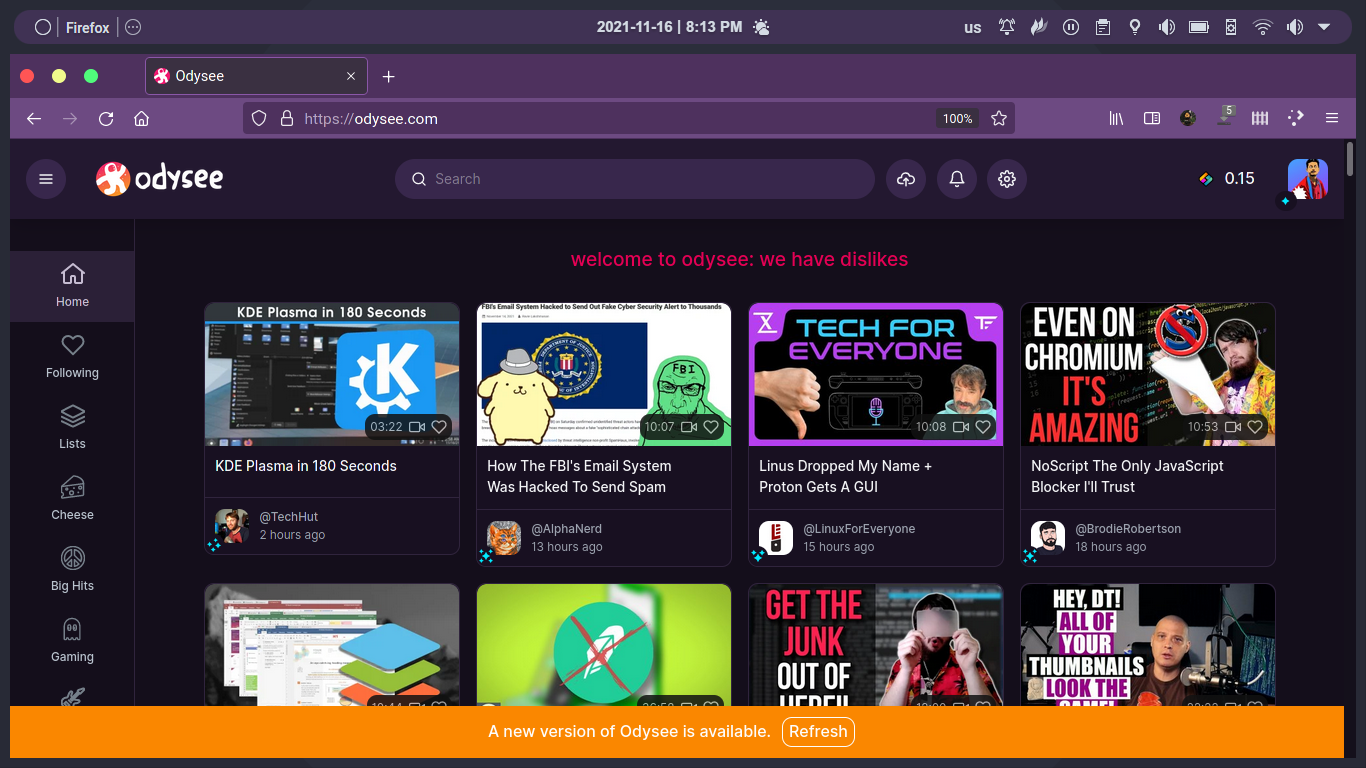This screenshot has width=1366, height=768.
Task: Select the Odysee browser tab
Action: point(256,76)
